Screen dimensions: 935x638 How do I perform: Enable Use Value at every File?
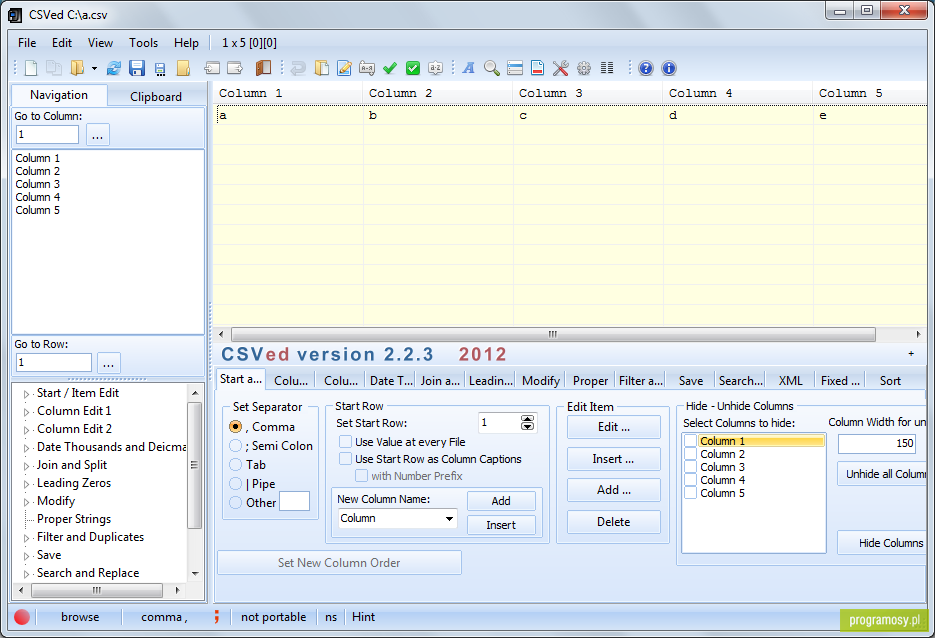345,442
